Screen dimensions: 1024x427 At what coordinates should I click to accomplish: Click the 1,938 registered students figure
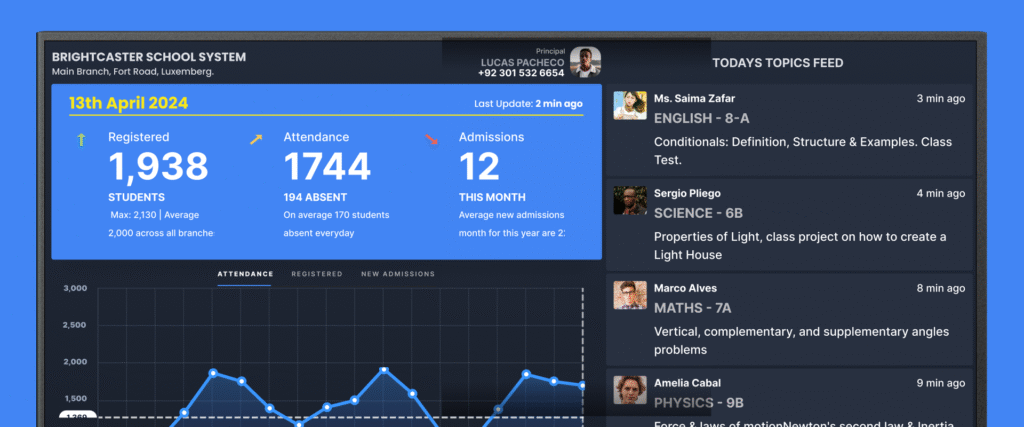tap(158, 167)
